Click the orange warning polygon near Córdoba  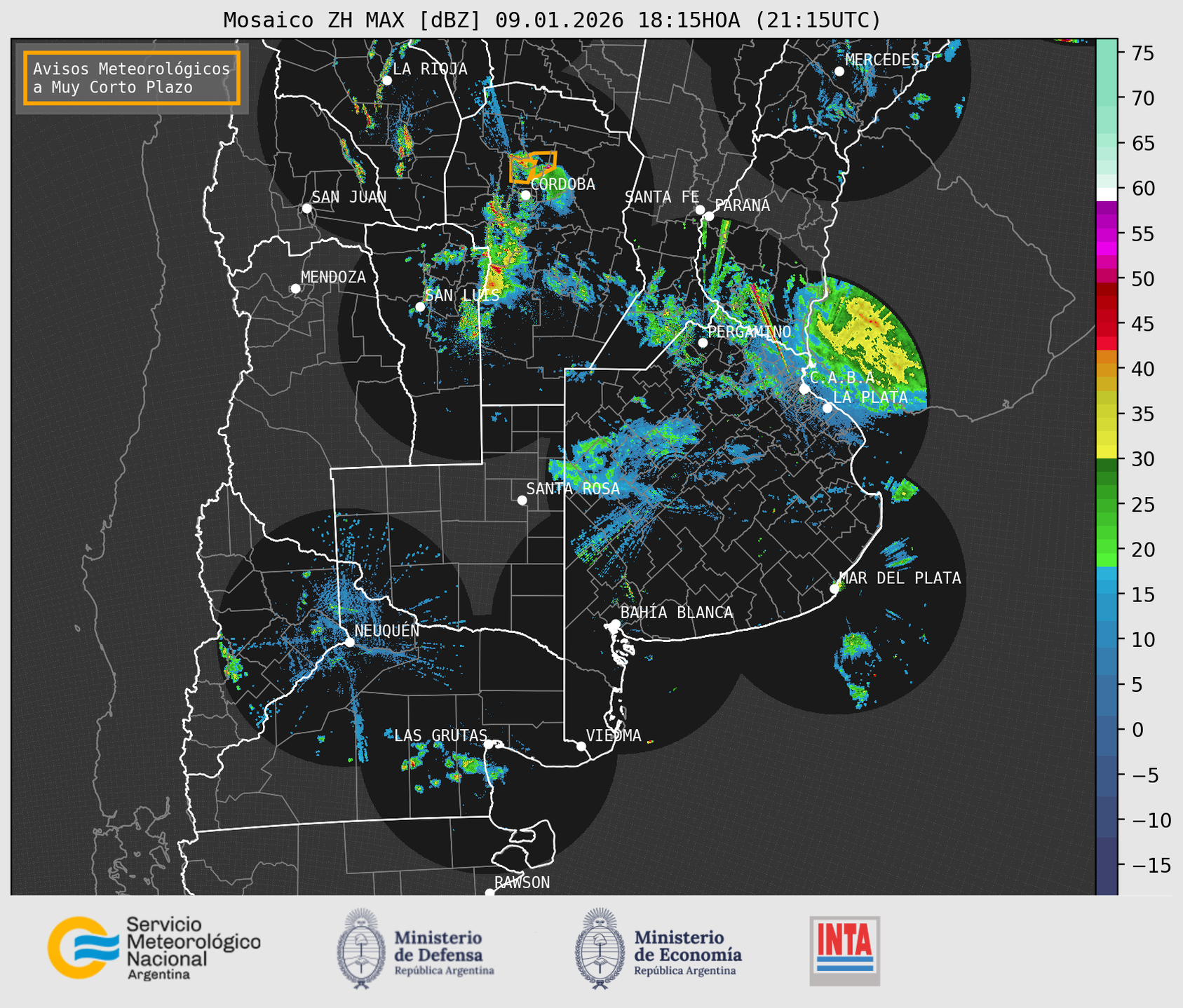click(x=533, y=167)
